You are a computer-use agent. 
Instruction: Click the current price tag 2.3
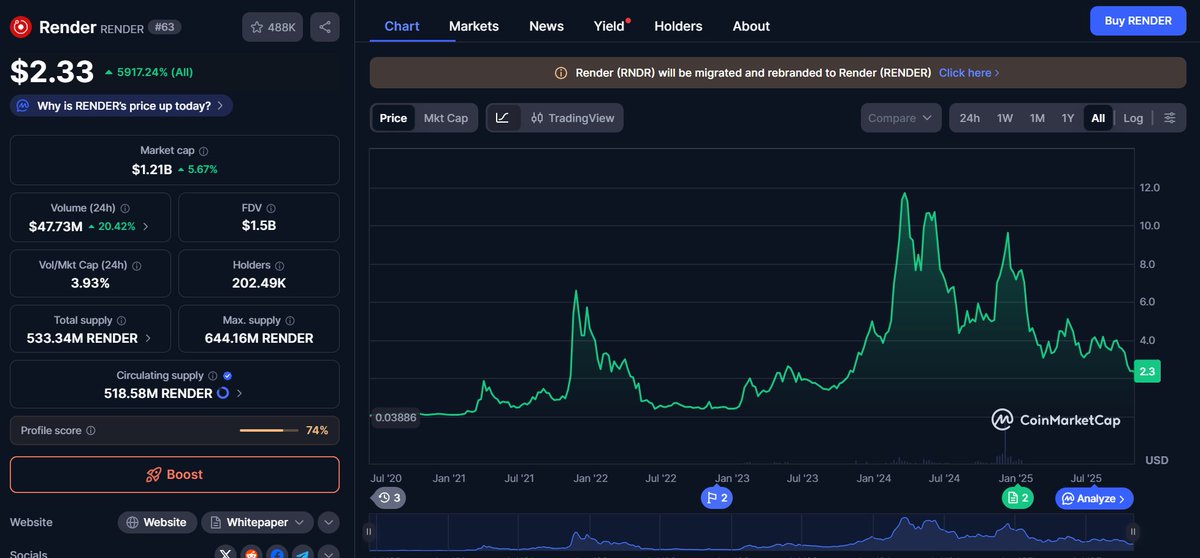1147,371
